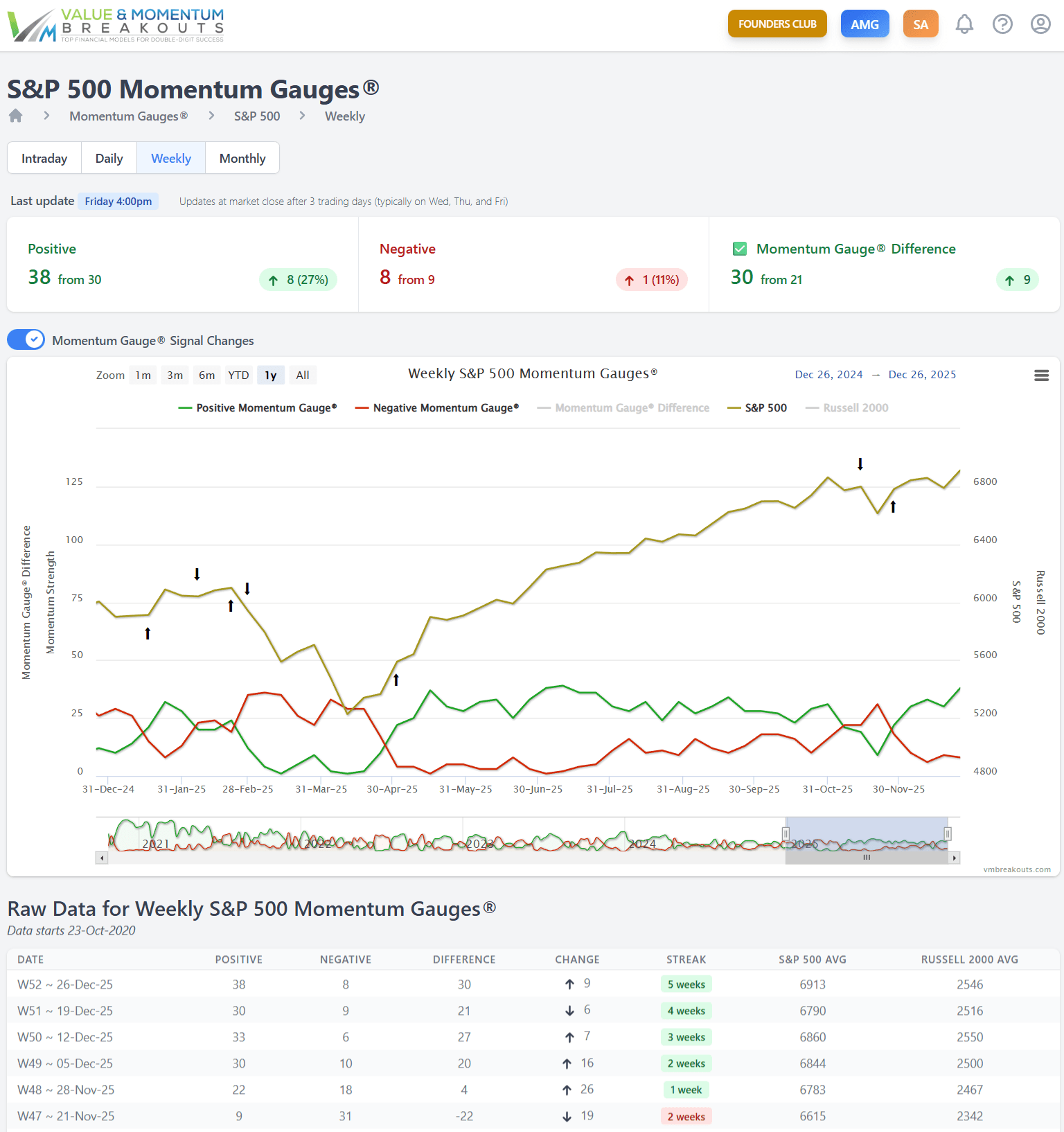Click the navigator right scroll arrow
Viewport: 1064px width, 1132px height.
(x=954, y=858)
